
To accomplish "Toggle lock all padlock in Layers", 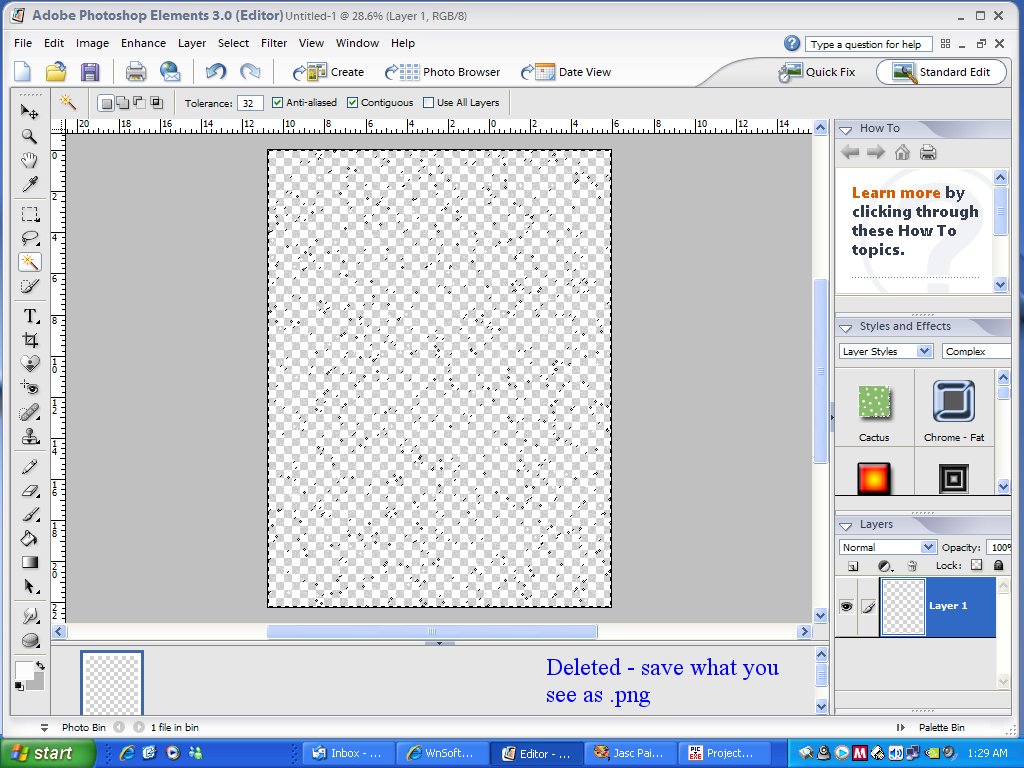I will (x=999, y=566).
